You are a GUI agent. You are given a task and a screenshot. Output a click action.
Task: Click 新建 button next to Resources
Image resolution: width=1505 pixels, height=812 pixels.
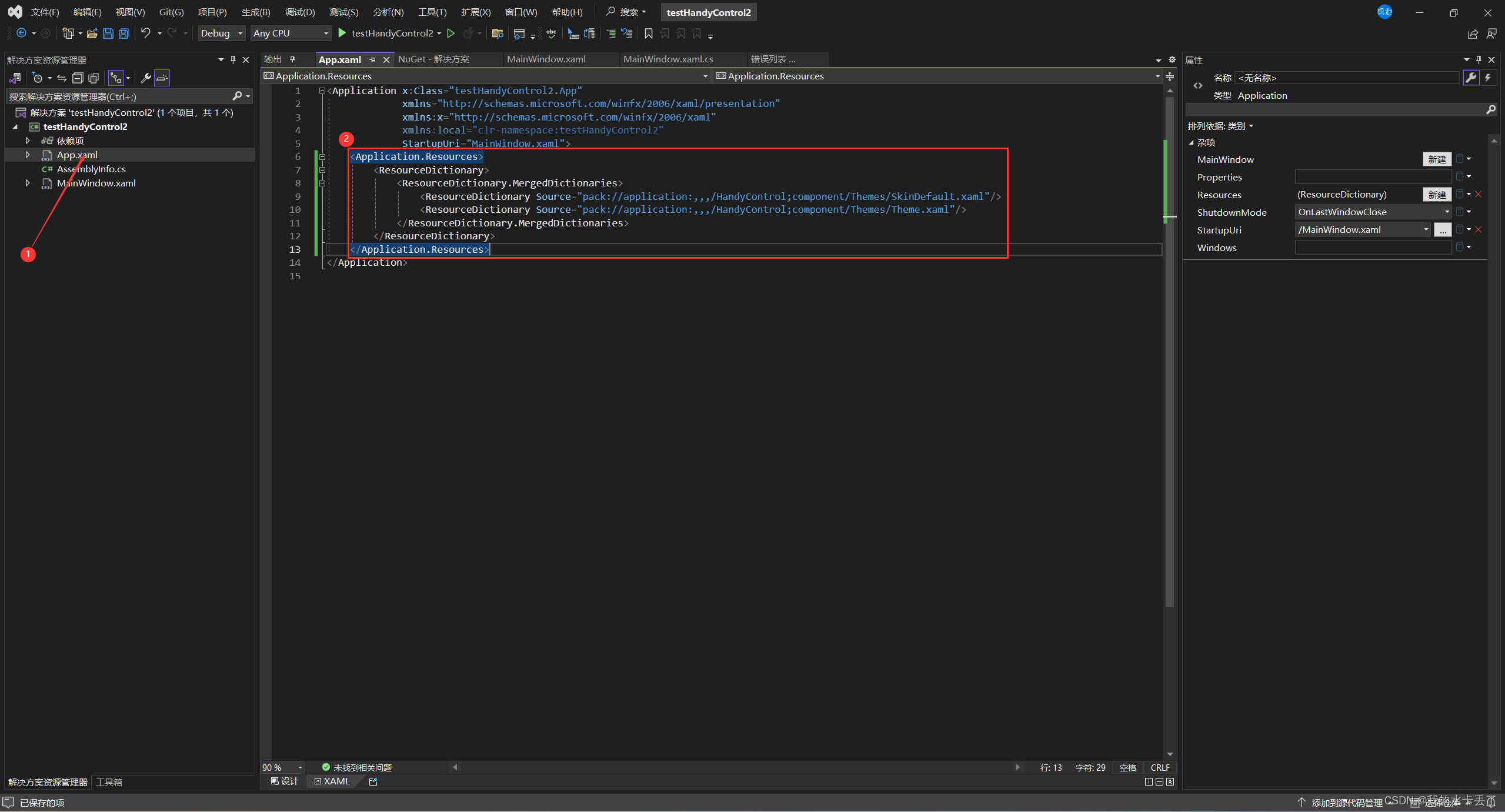[1437, 195]
